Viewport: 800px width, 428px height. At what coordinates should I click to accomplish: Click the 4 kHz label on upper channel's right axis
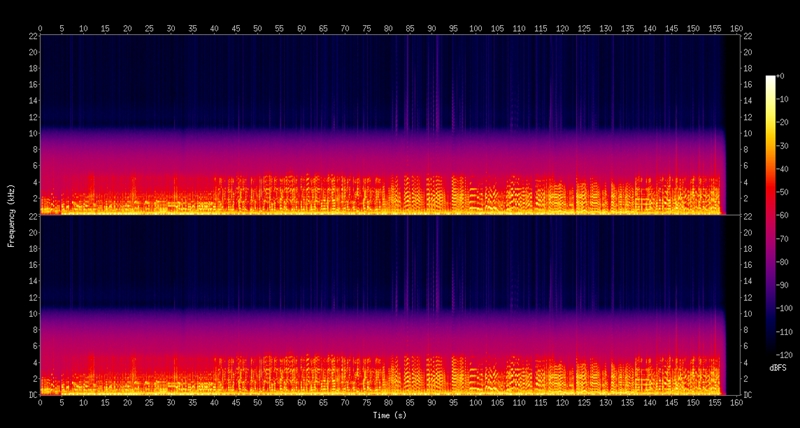[746, 182]
